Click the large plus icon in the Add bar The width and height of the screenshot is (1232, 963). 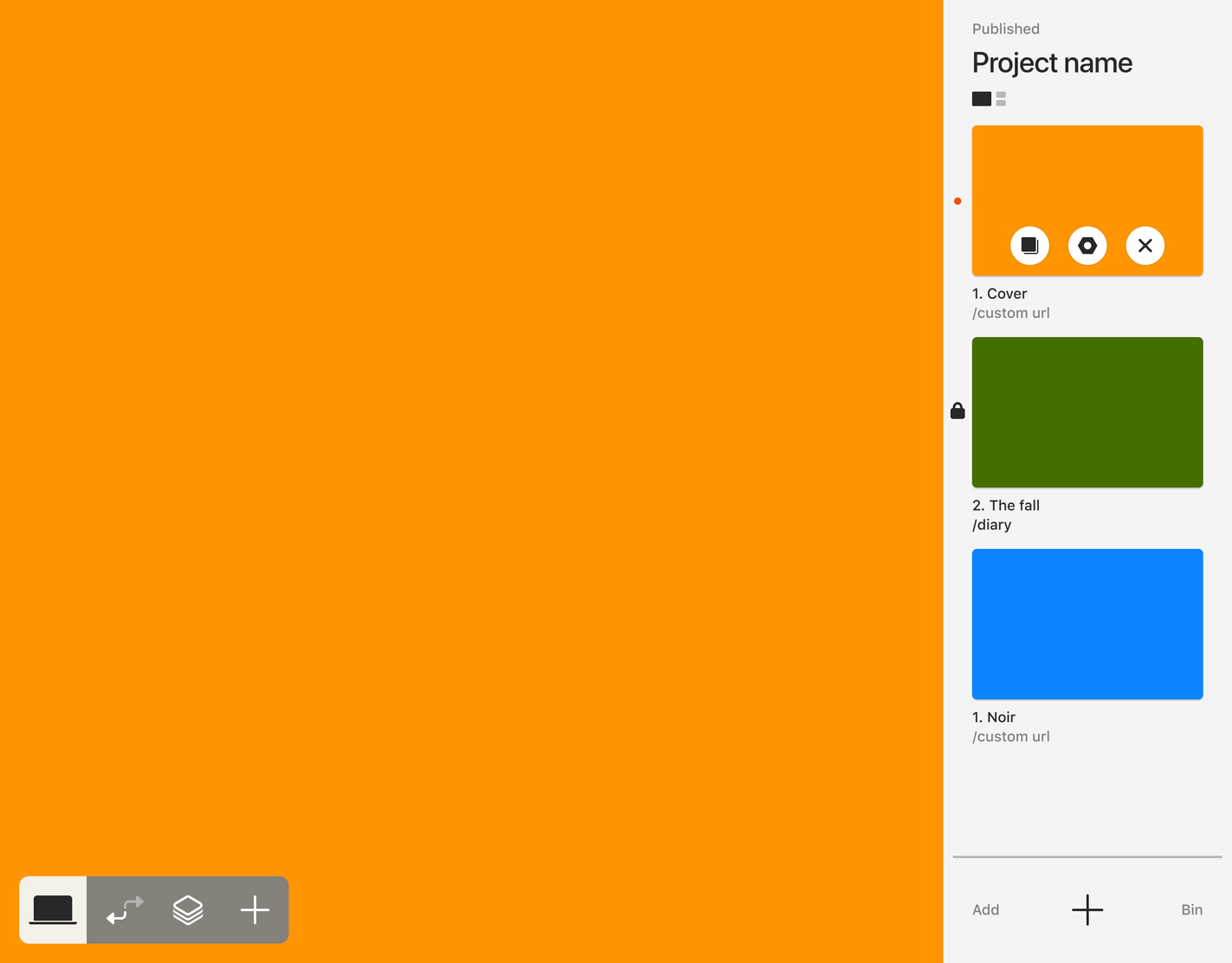click(x=1087, y=909)
